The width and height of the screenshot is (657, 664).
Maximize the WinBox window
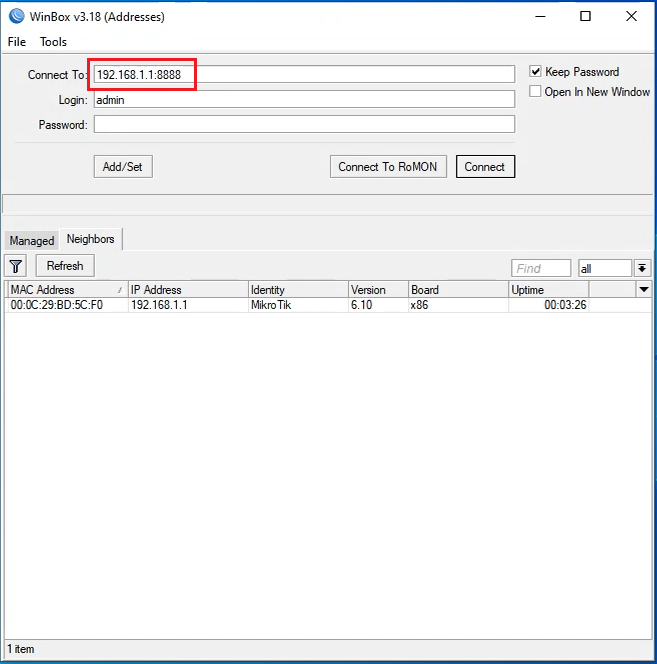coord(585,17)
